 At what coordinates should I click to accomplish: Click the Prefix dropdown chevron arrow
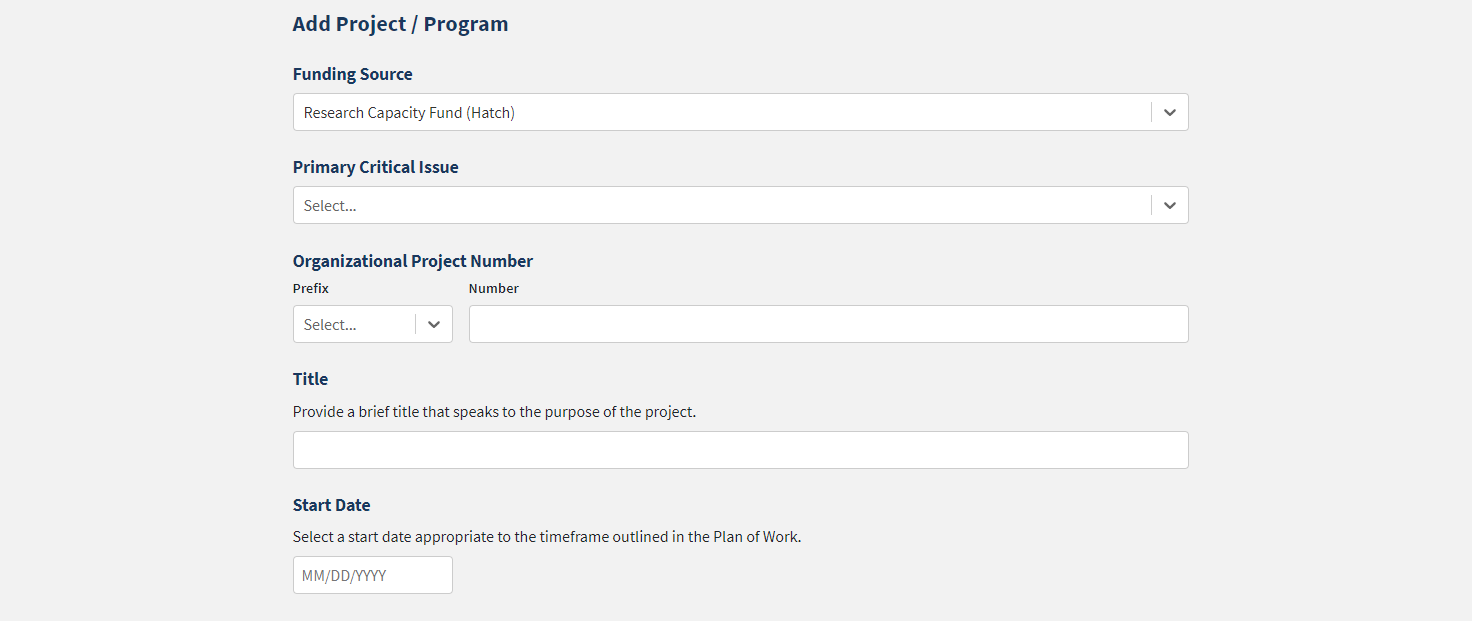434,325
